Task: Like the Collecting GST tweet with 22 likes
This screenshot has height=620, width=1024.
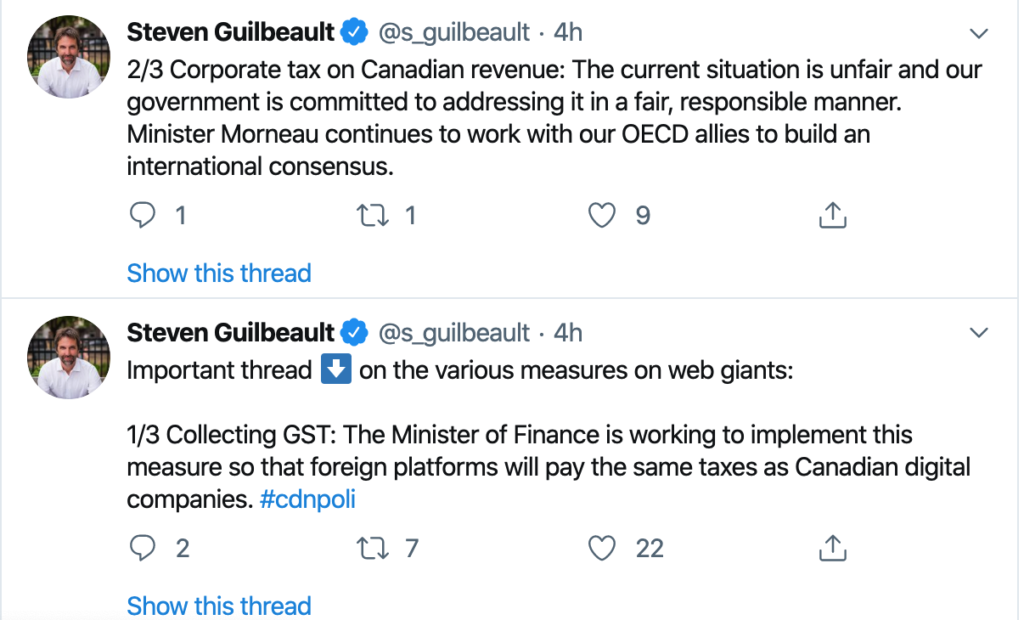Action: [601, 547]
